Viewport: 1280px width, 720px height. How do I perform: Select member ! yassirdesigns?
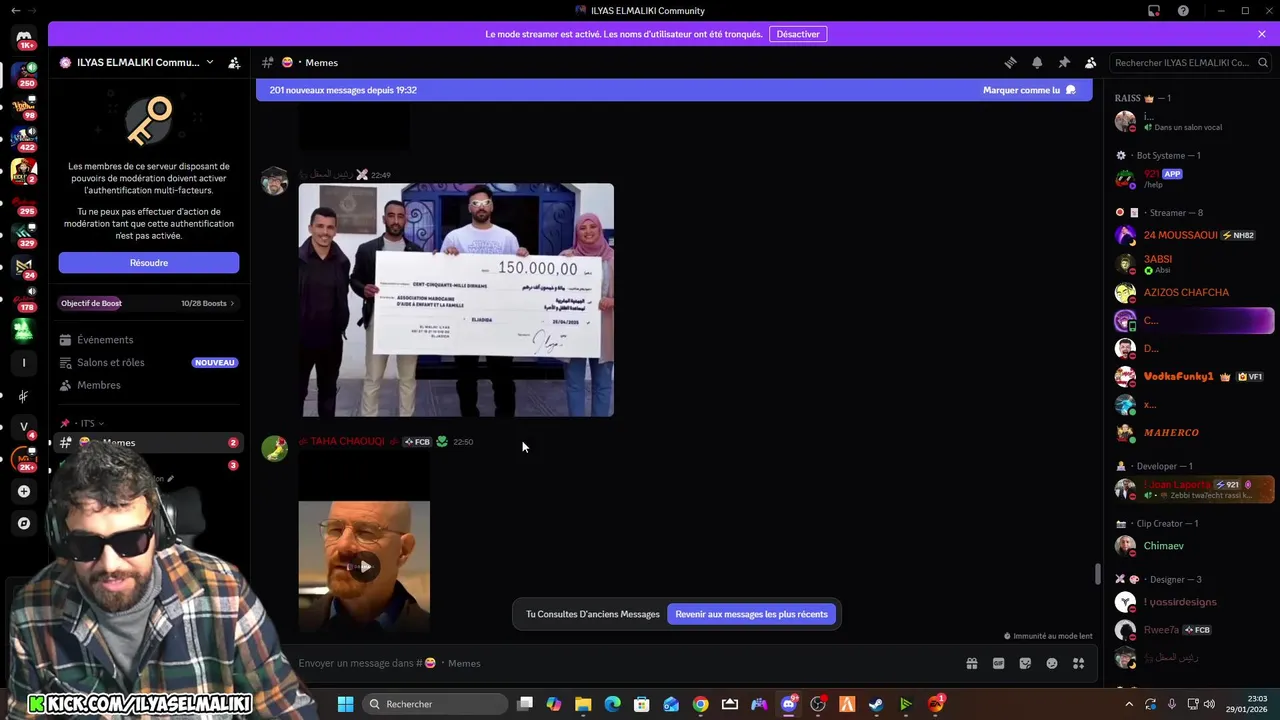1194,602
